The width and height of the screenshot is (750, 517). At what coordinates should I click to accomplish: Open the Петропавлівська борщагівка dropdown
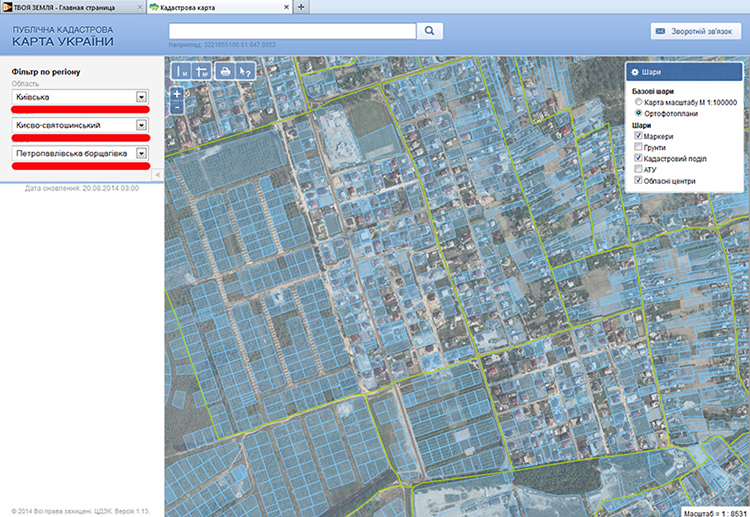(141, 153)
